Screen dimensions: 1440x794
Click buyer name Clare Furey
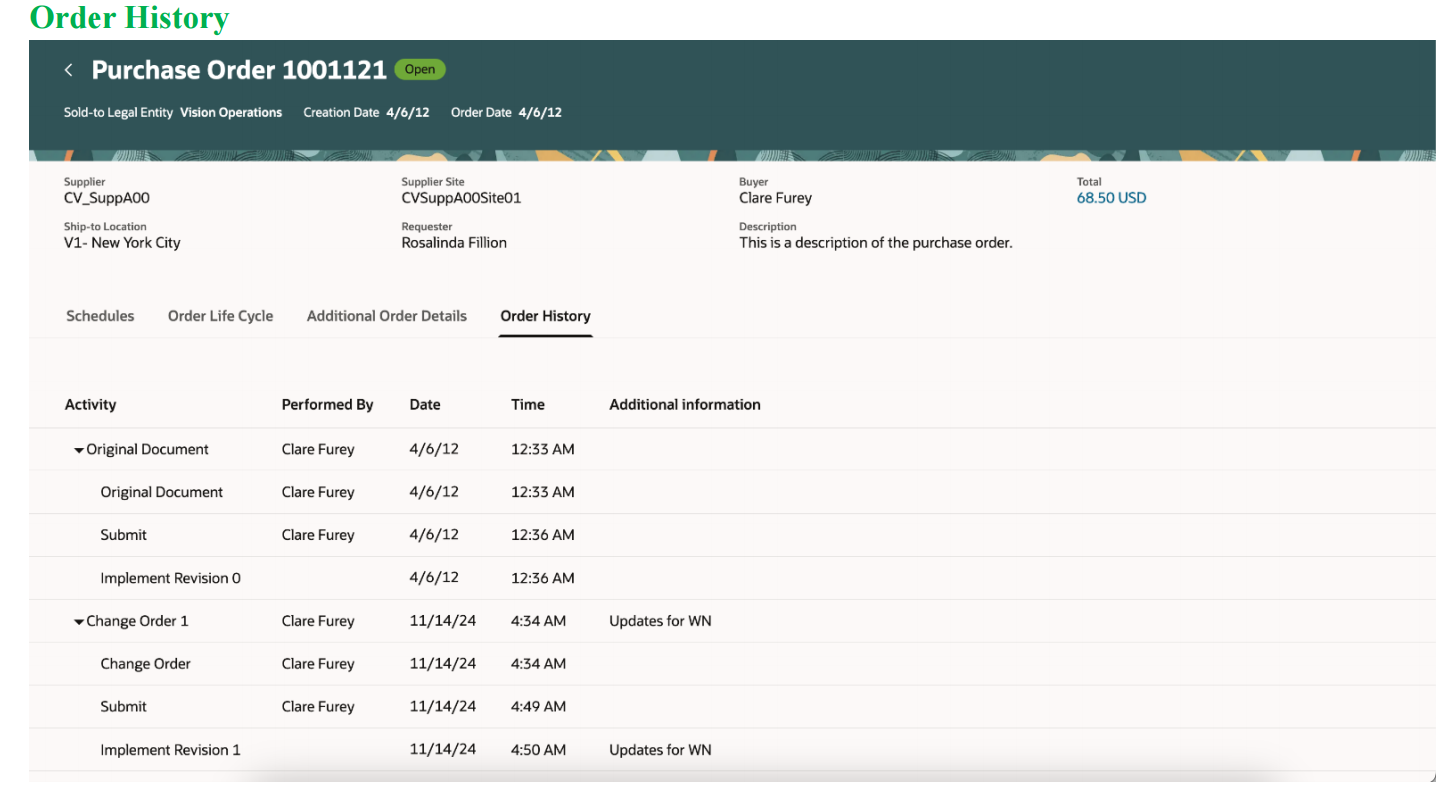click(775, 197)
